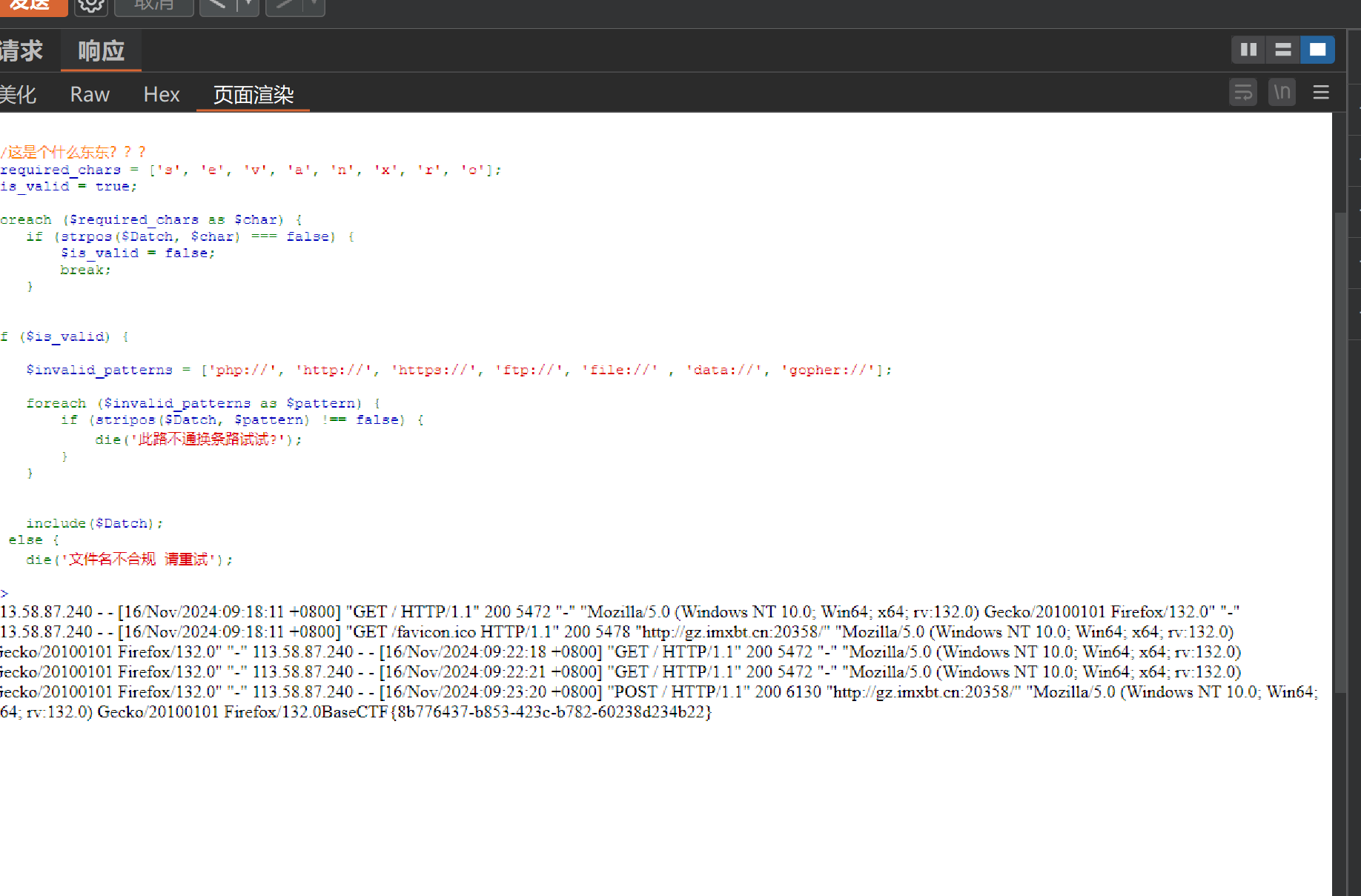Click the $invalid_patterns array line
The image size is (1361, 896).
[x=459, y=370]
